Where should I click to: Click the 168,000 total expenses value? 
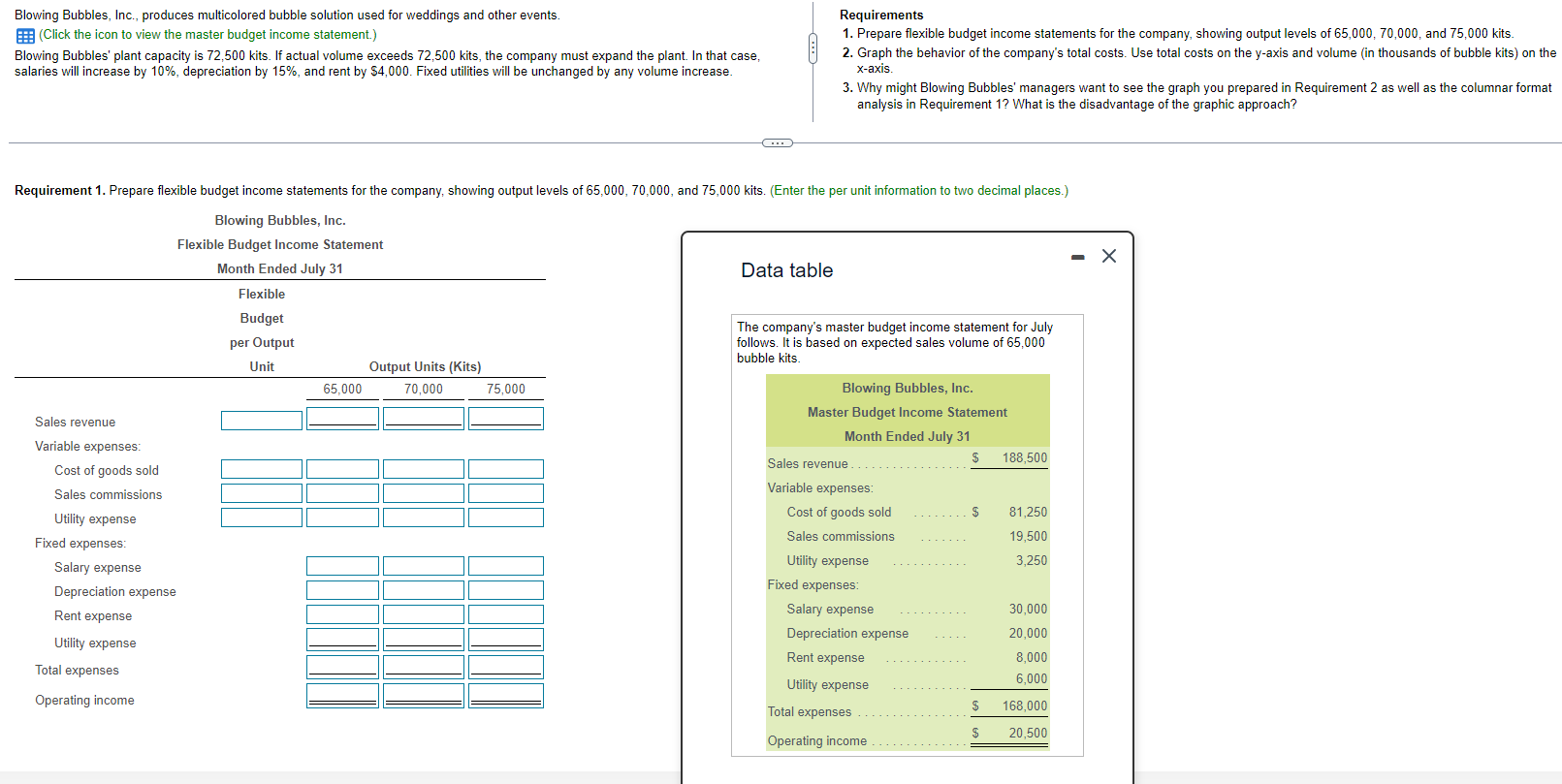click(1025, 706)
